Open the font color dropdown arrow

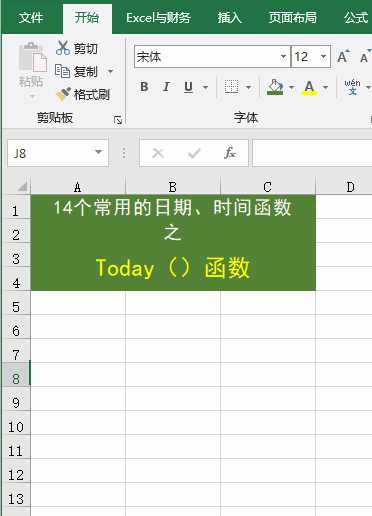pyautogui.click(x=326, y=87)
